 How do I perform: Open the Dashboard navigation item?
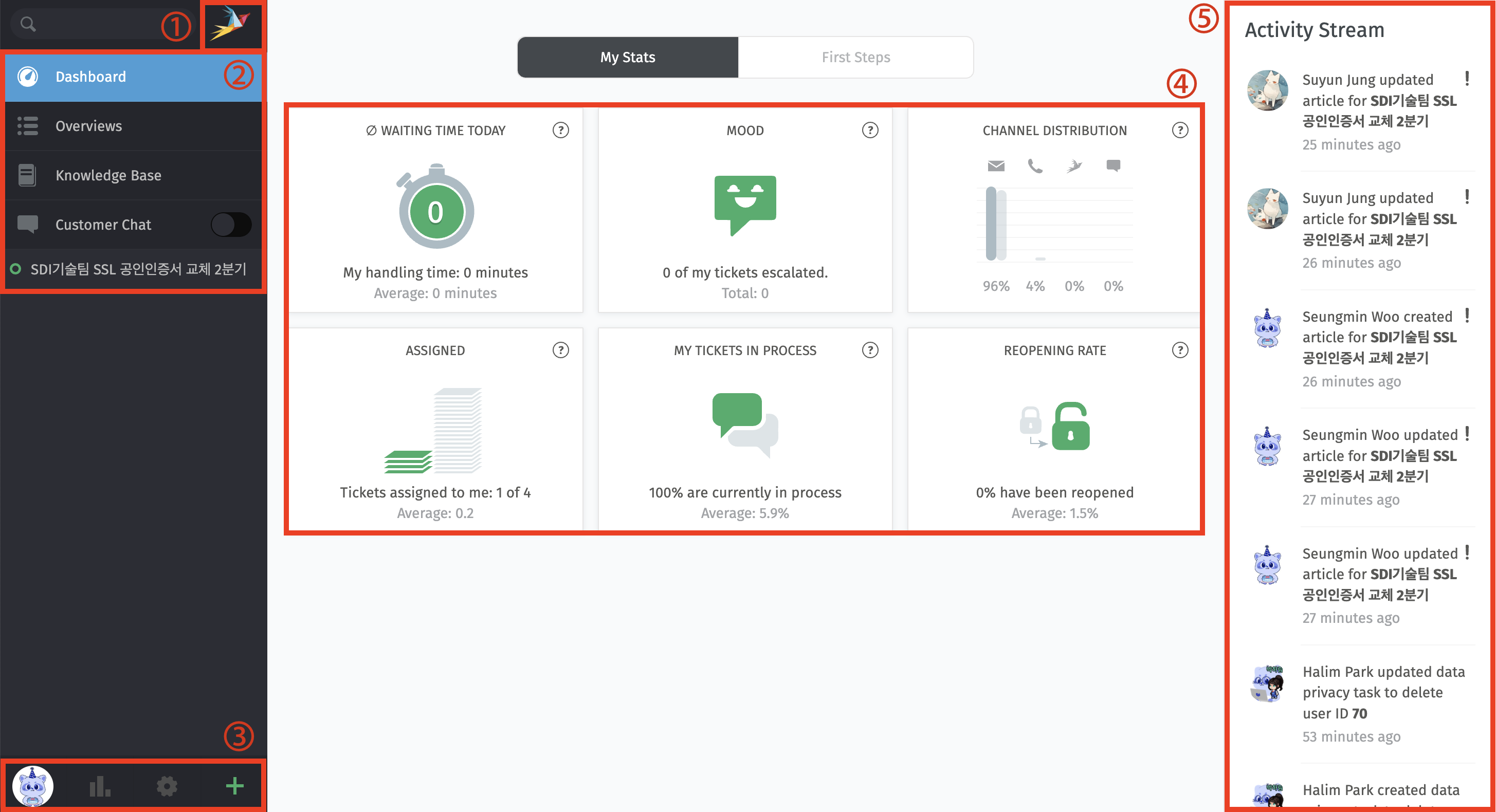point(133,77)
